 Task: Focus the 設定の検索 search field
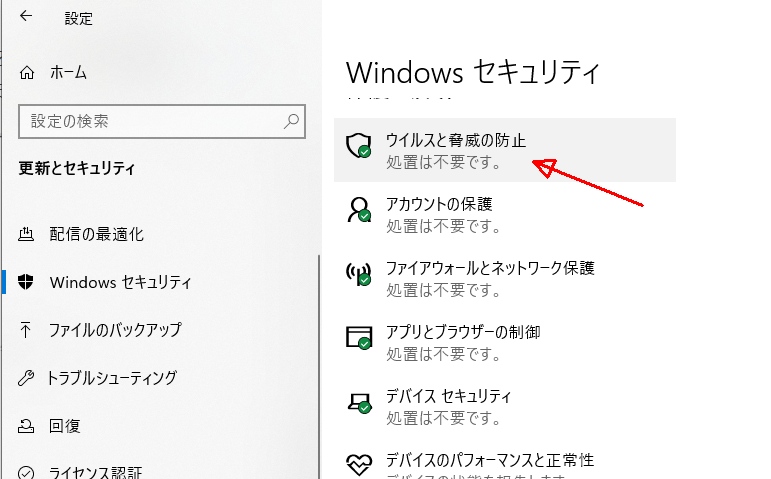pos(150,121)
